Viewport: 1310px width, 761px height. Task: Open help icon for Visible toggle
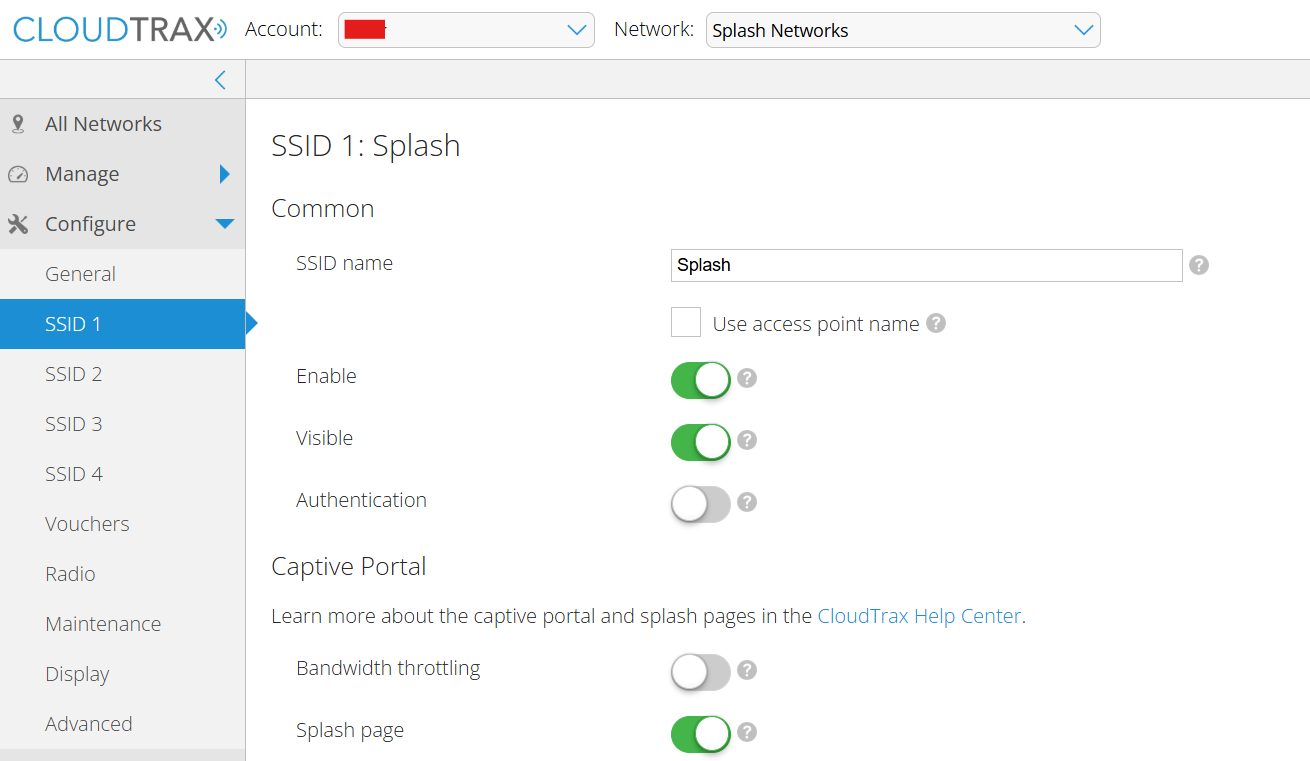[x=747, y=440]
